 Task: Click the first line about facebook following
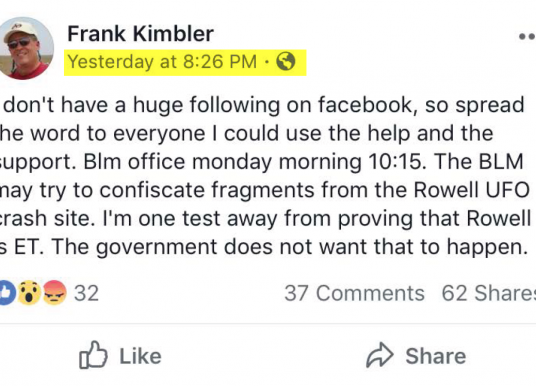click(x=263, y=105)
